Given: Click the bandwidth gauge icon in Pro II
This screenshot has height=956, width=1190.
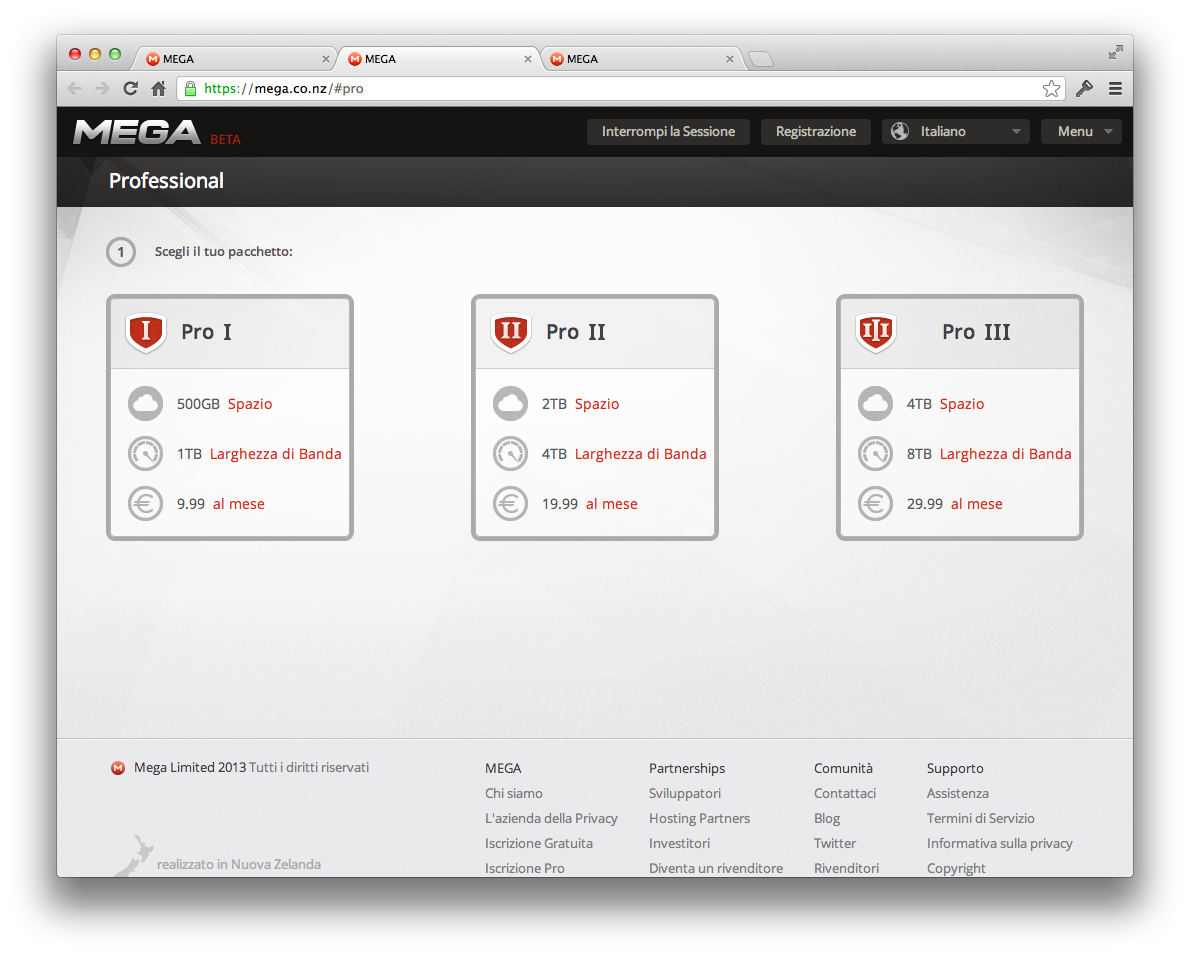Looking at the screenshot, I should (511, 454).
